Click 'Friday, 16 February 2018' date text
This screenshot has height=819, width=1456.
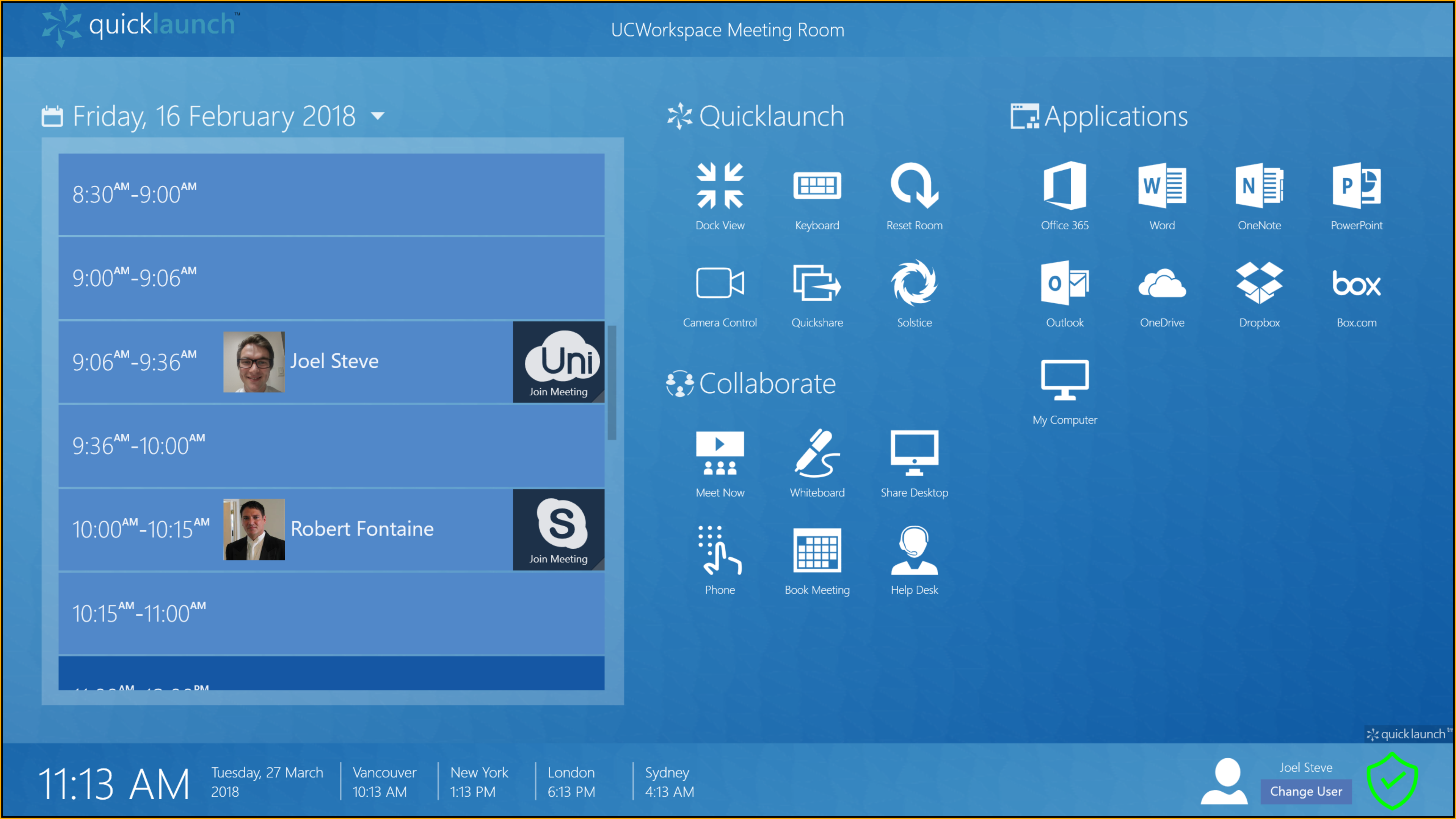[214, 117]
